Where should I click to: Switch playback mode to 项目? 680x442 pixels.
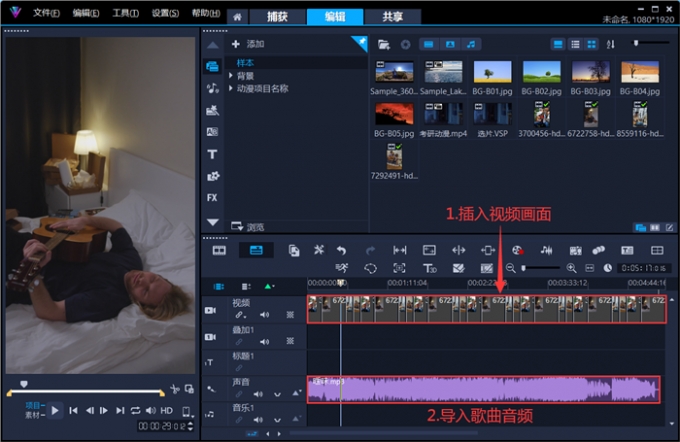coord(35,406)
